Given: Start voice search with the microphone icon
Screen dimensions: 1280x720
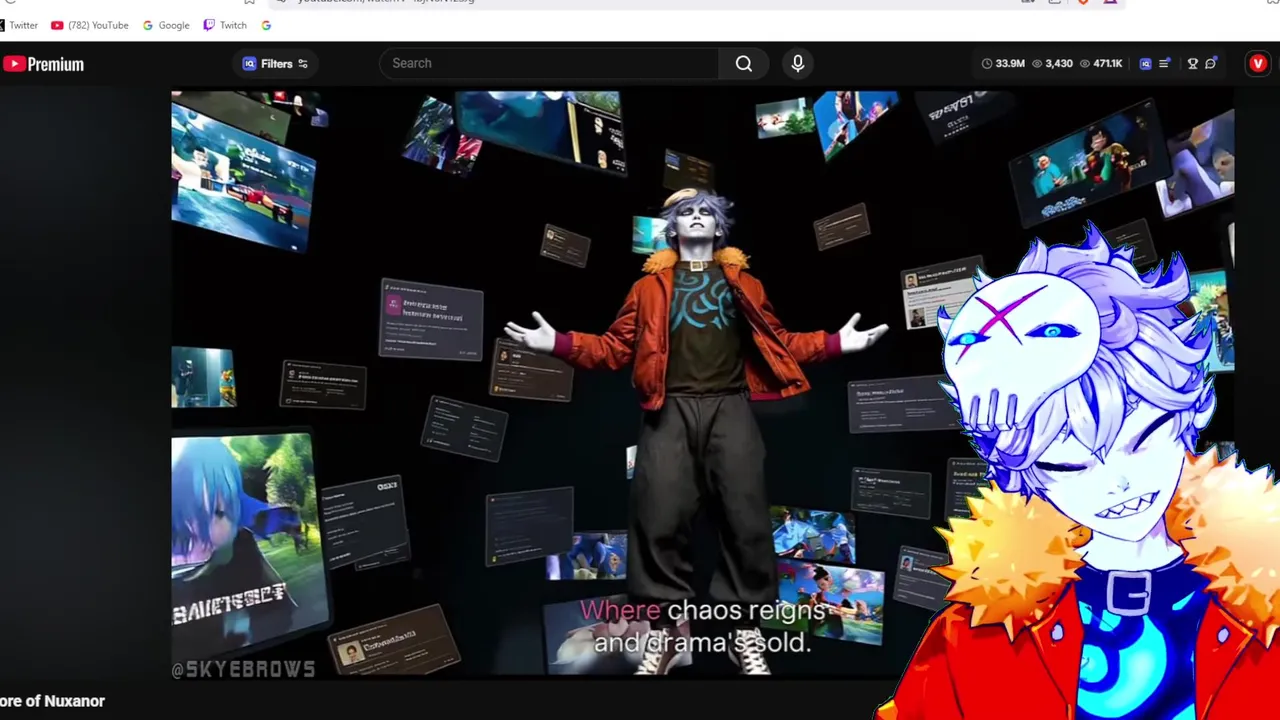Looking at the screenshot, I should pyautogui.click(x=798, y=64).
